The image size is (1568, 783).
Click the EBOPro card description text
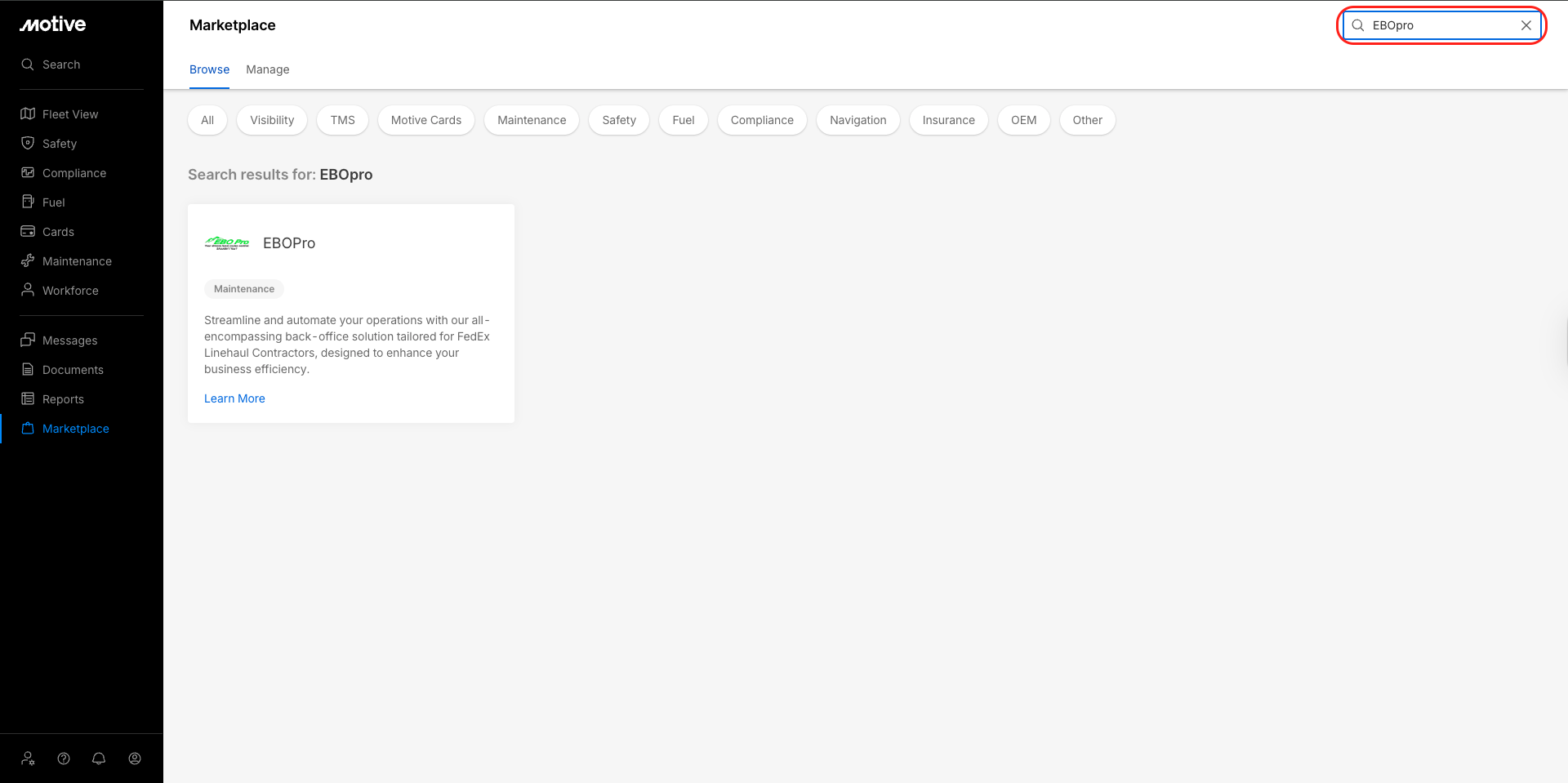(x=347, y=345)
